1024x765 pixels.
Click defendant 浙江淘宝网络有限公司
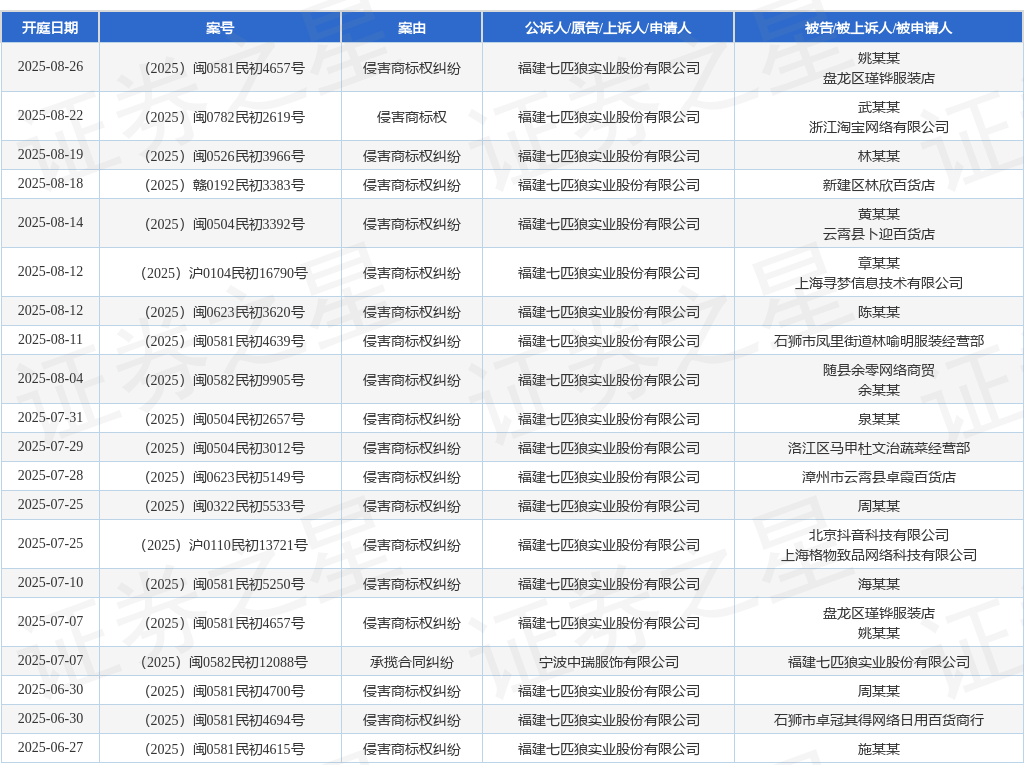(878, 127)
